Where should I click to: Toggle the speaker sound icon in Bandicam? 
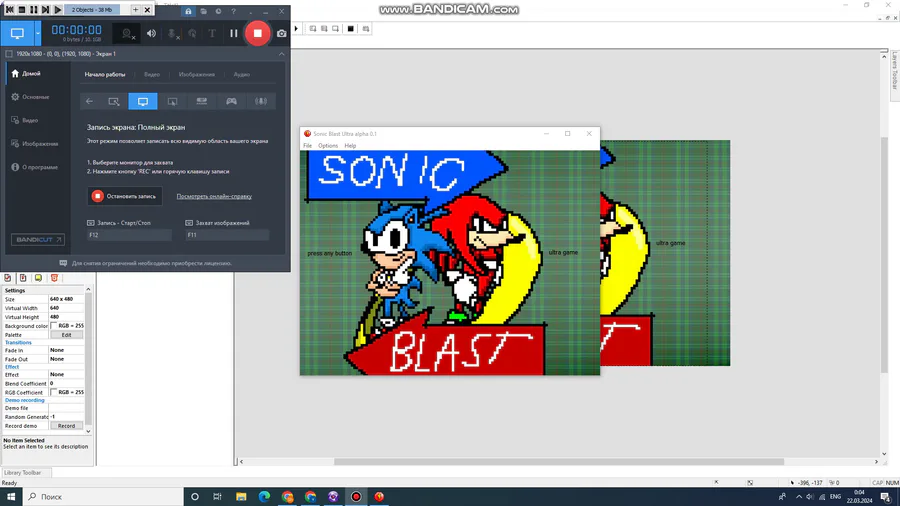(152, 33)
